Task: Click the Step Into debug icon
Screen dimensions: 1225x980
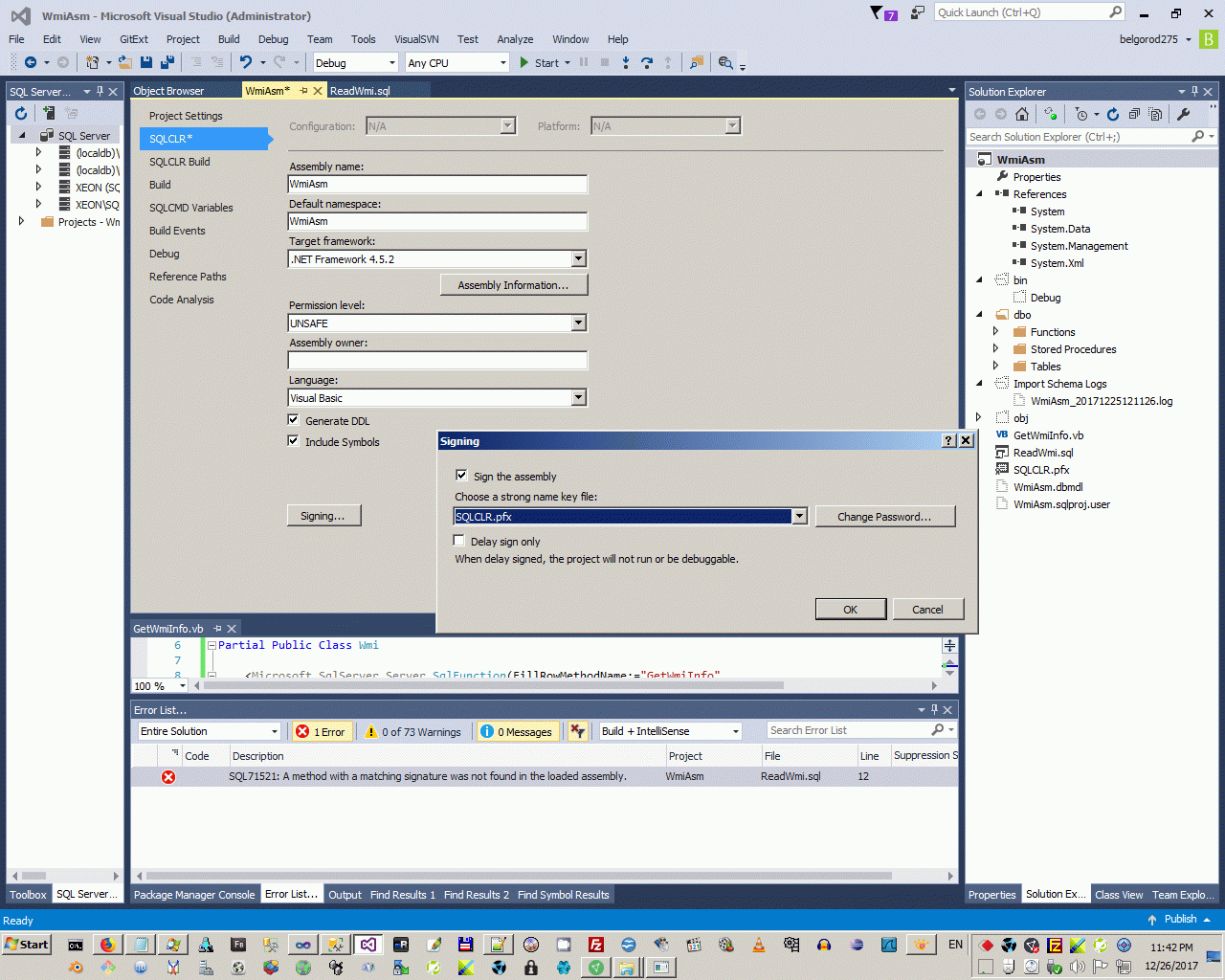Action: click(x=626, y=63)
